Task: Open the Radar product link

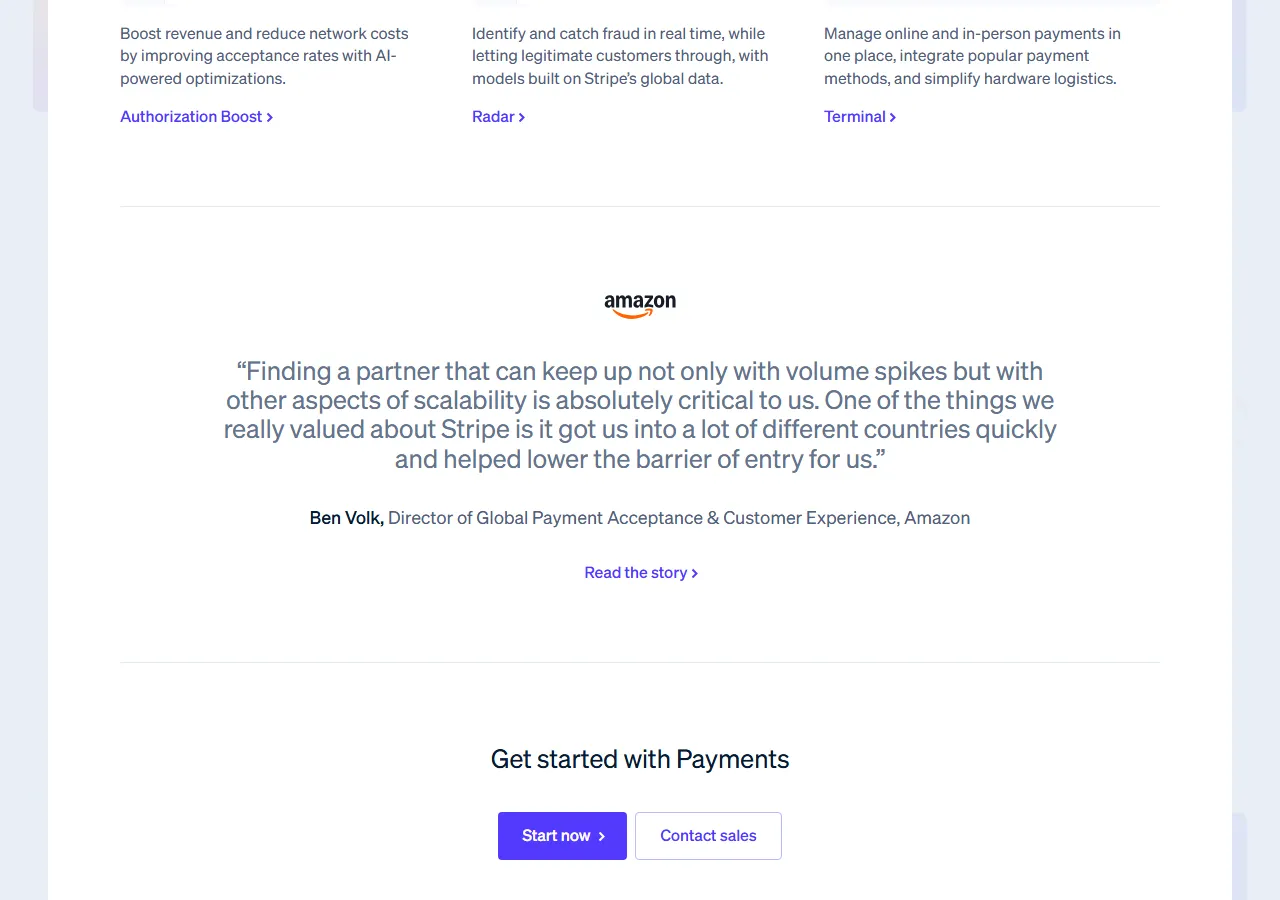Action: tap(493, 117)
